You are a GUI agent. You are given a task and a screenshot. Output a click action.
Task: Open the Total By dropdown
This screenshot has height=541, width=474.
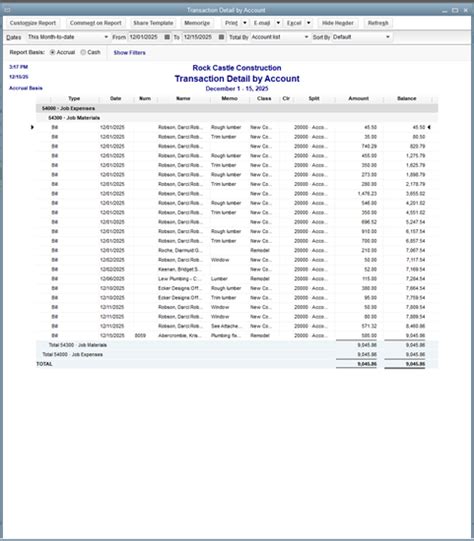coord(279,37)
